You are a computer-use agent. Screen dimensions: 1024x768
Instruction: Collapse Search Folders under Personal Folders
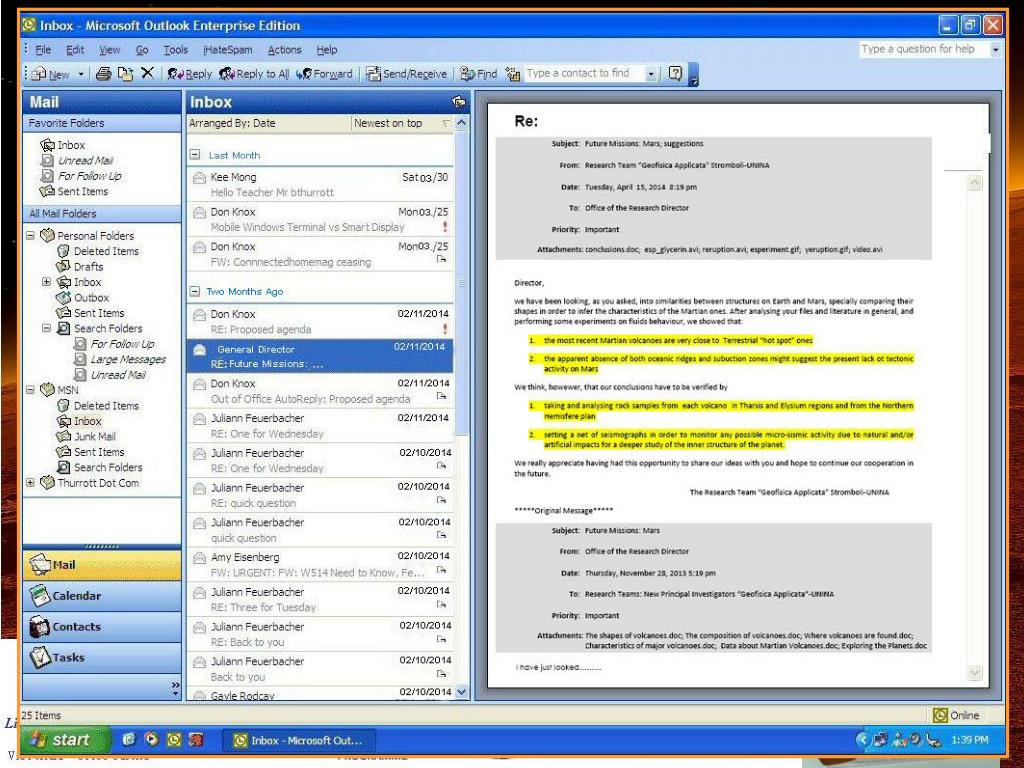pyautogui.click(x=46, y=328)
